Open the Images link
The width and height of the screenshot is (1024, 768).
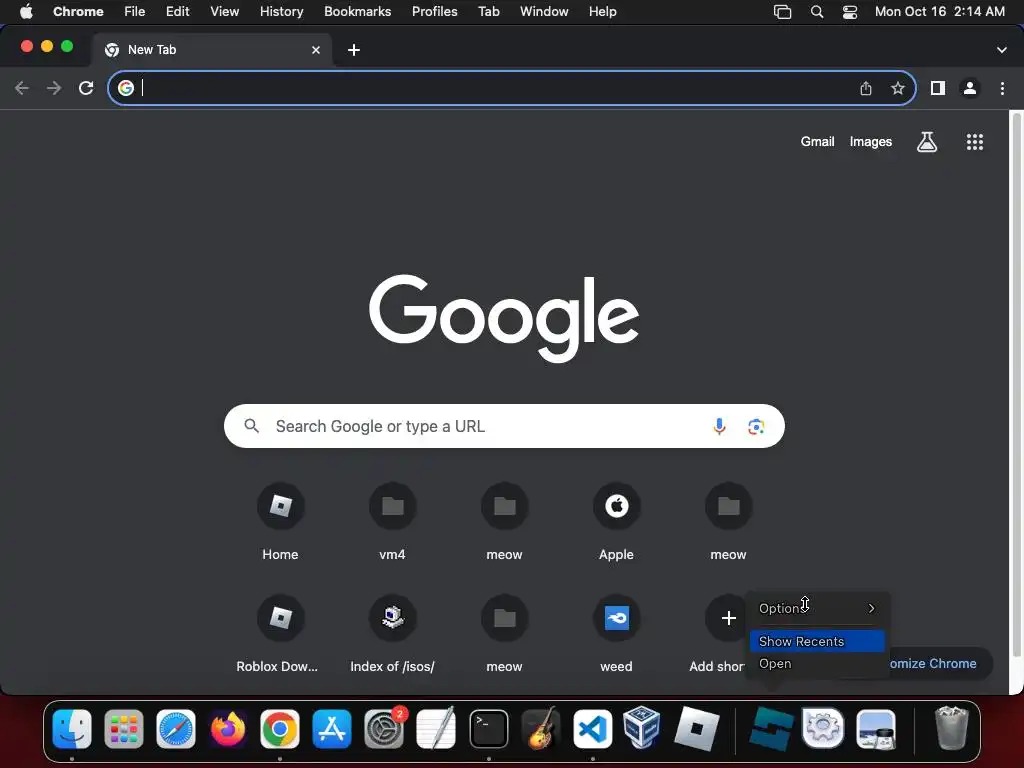pyautogui.click(x=871, y=142)
